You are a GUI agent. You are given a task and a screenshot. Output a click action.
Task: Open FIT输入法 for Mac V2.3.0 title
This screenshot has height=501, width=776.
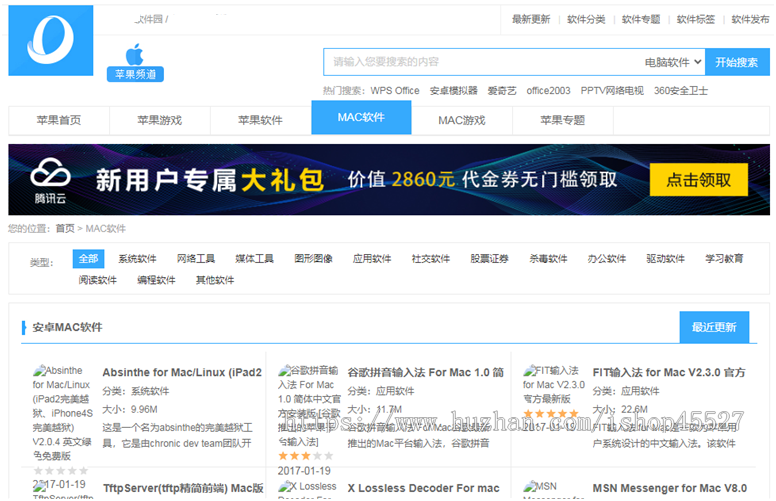tap(669, 372)
